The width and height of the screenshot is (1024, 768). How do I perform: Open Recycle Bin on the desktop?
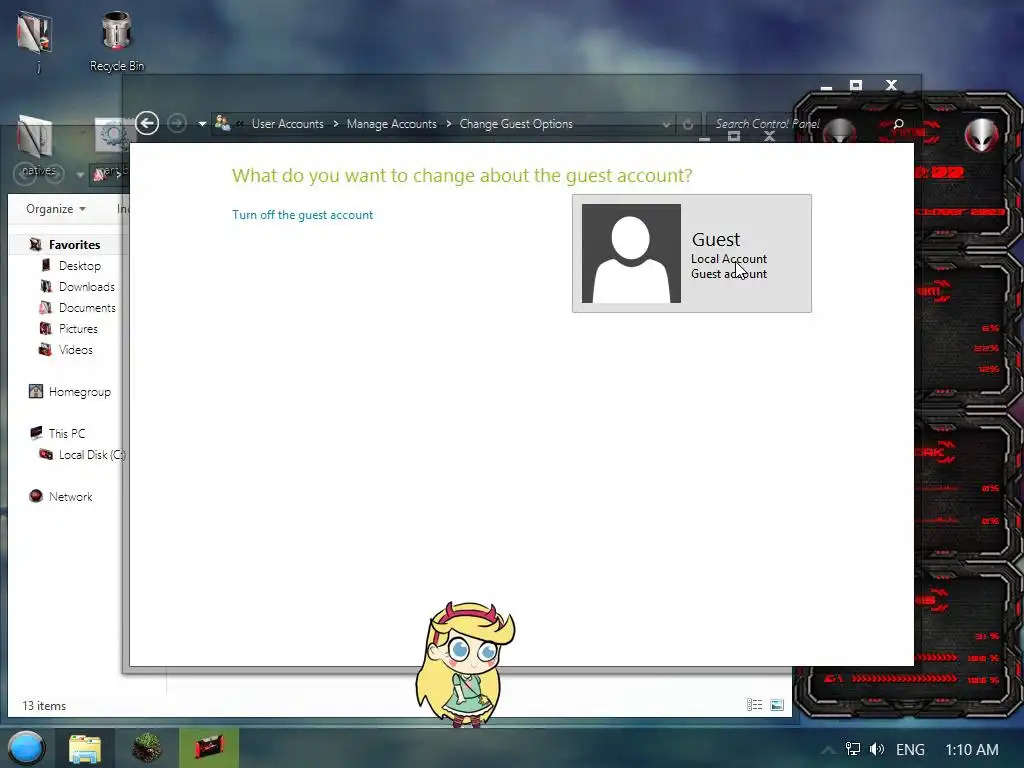coord(117,40)
